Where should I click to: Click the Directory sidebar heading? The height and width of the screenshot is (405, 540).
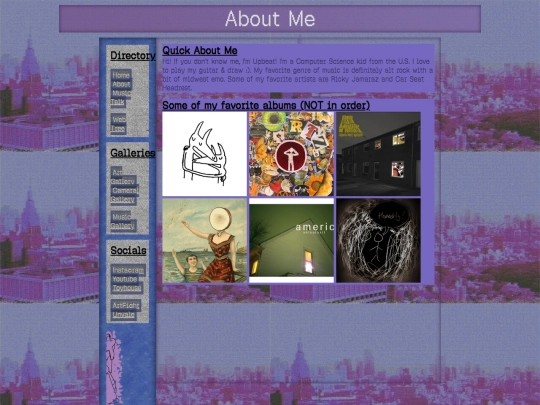coord(133,55)
